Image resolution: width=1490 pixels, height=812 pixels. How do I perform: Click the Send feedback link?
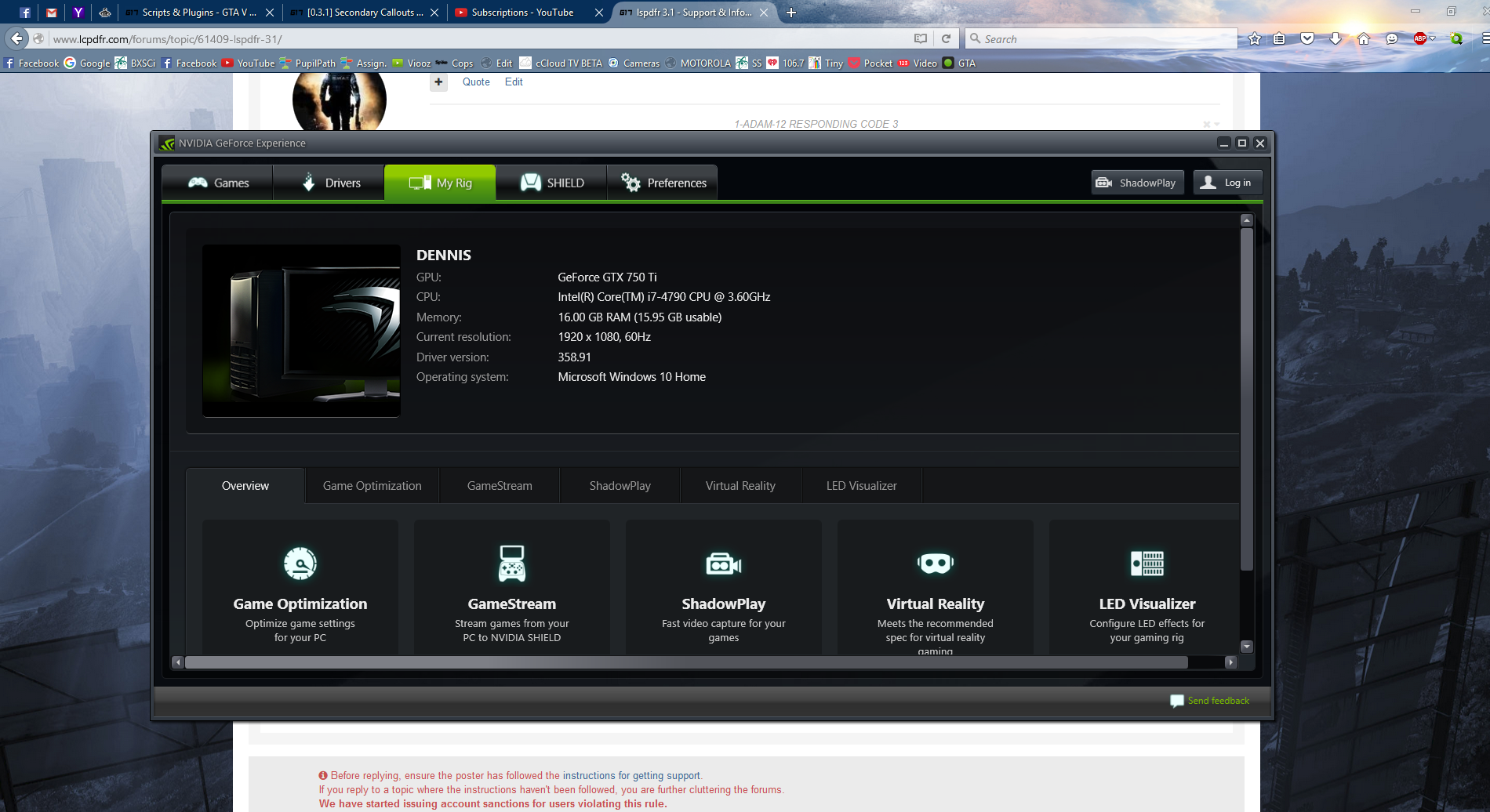(x=1210, y=701)
